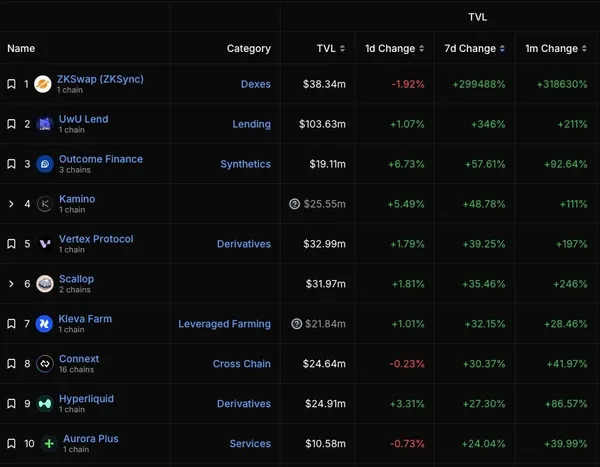Toggle bookmark for Connext
Screen dimensions: 600x467
click(11, 364)
